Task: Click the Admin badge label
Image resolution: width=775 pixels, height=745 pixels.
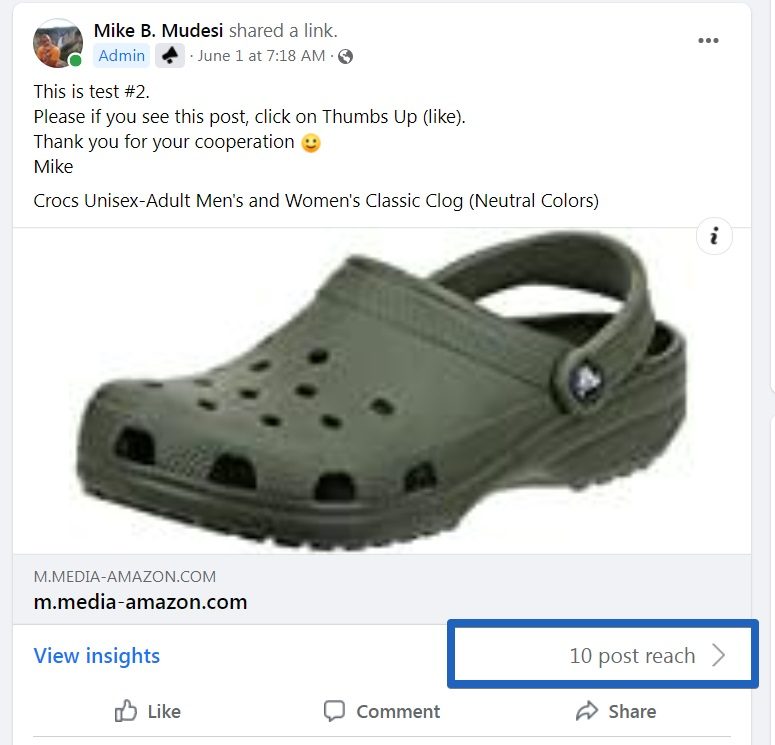Action: [122, 55]
